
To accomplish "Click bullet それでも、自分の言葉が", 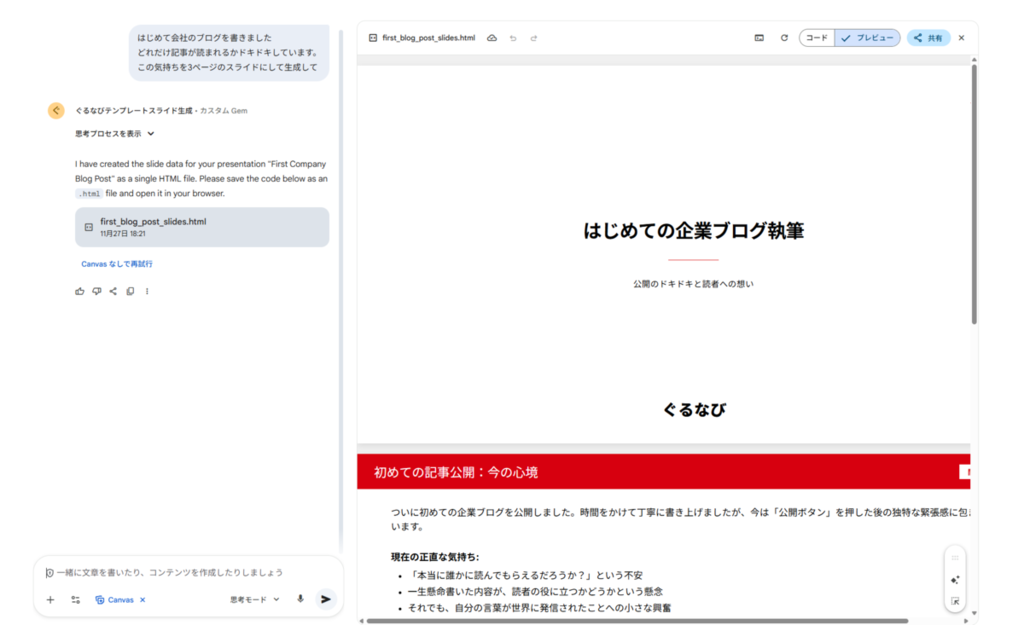I will pyautogui.click(x=539, y=608).
